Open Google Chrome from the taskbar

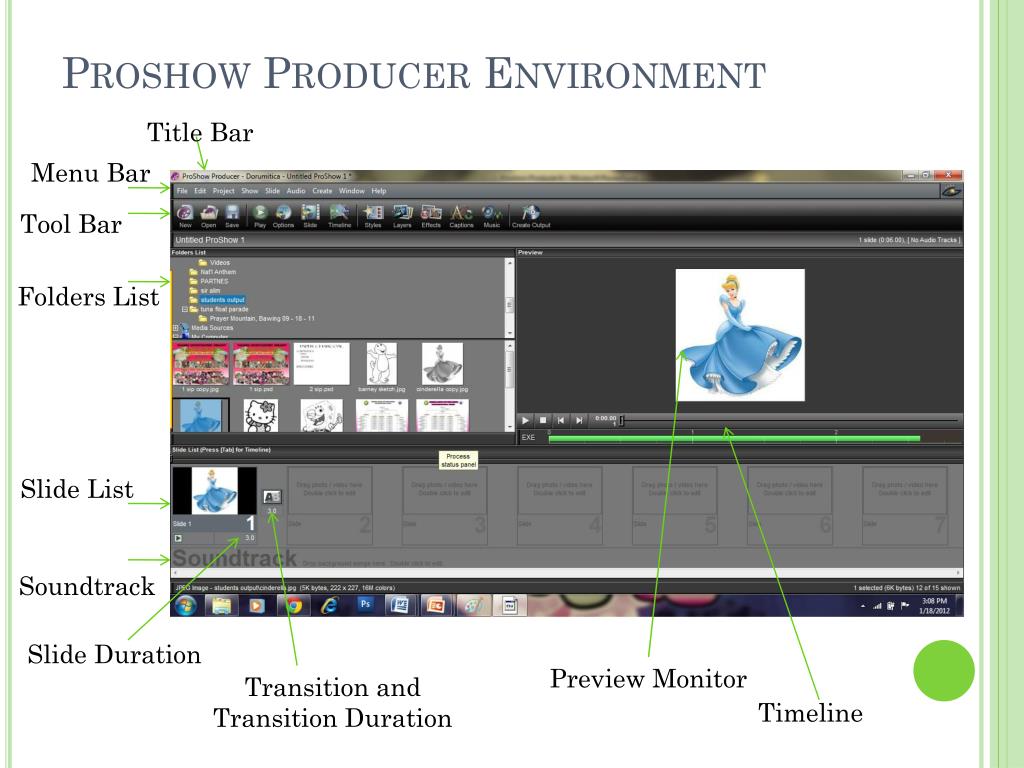pos(293,605)
